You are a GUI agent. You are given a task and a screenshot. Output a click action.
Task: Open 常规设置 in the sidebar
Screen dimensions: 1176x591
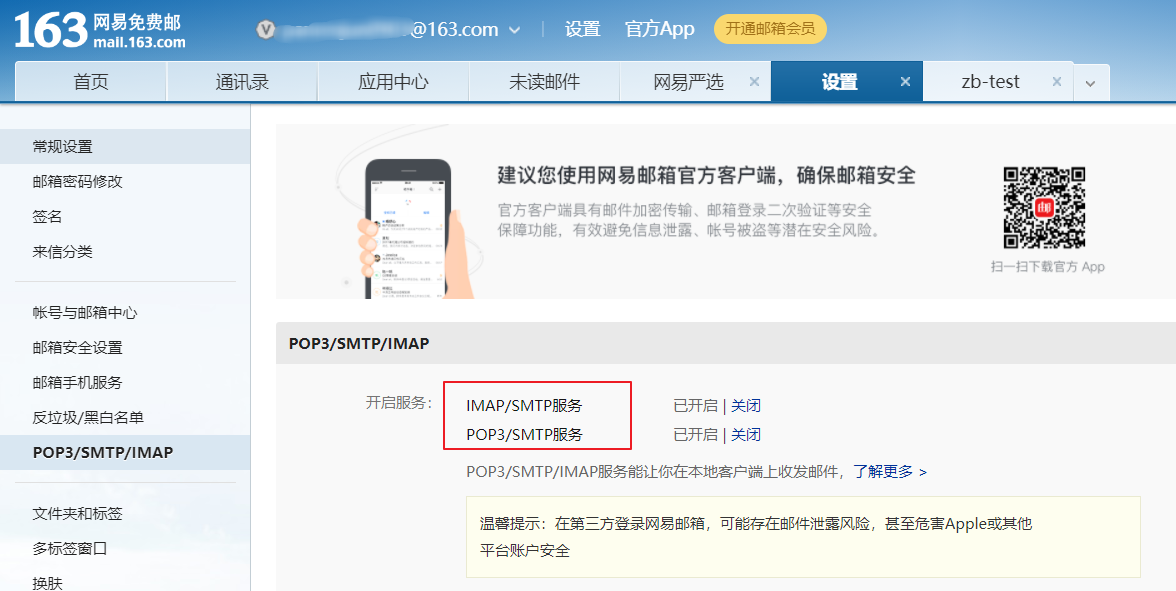[x=125, y=146]
